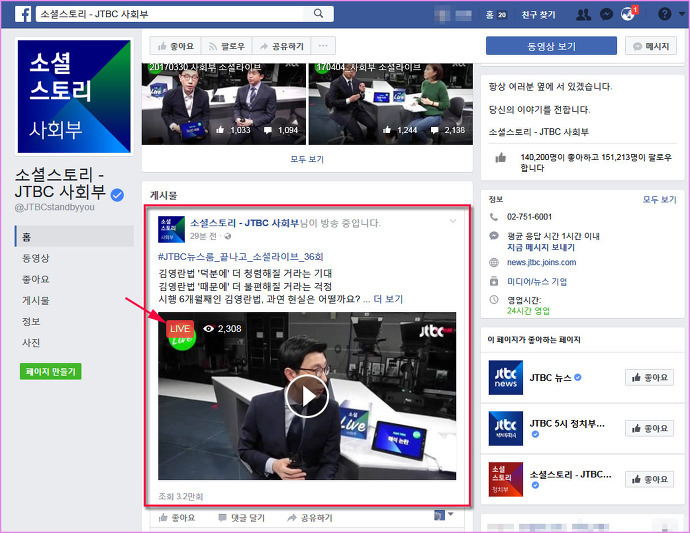The image size is (690, 533).
Task: Click 지금 메시지 보내기 link
Action: (541, 247)
